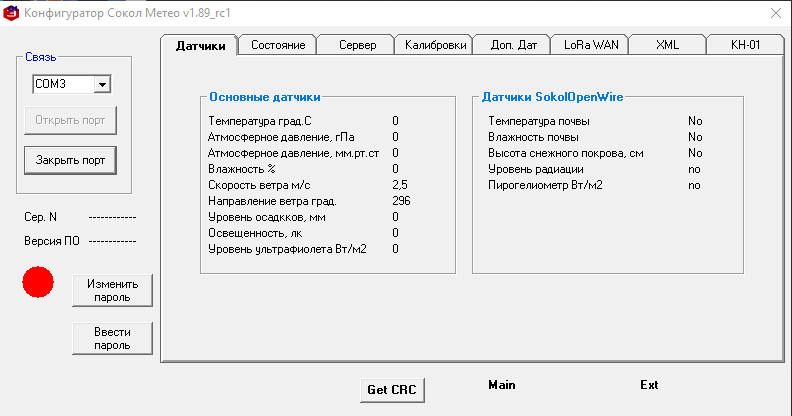
Task: Click the Датчики SokolOpenWire group title
Action: (552, 97)
